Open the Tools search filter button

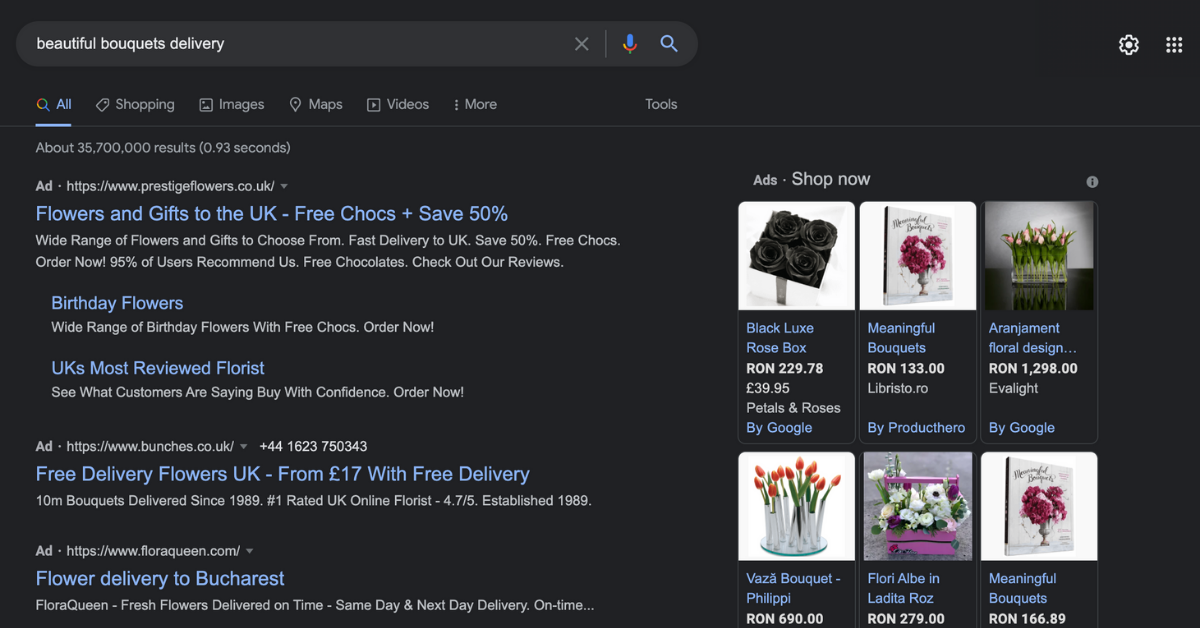(661, 105)
